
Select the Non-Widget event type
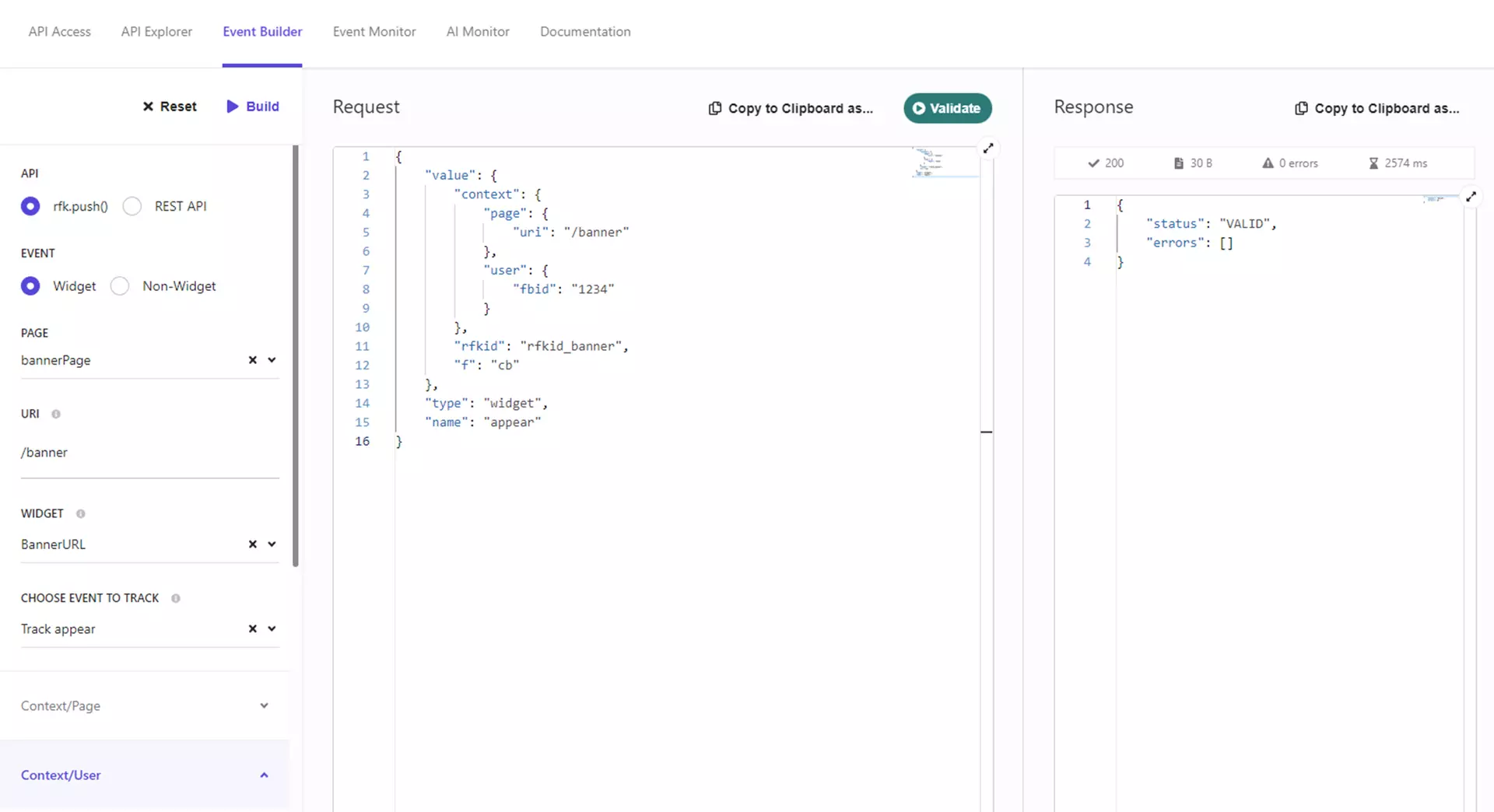pos(119,285)
